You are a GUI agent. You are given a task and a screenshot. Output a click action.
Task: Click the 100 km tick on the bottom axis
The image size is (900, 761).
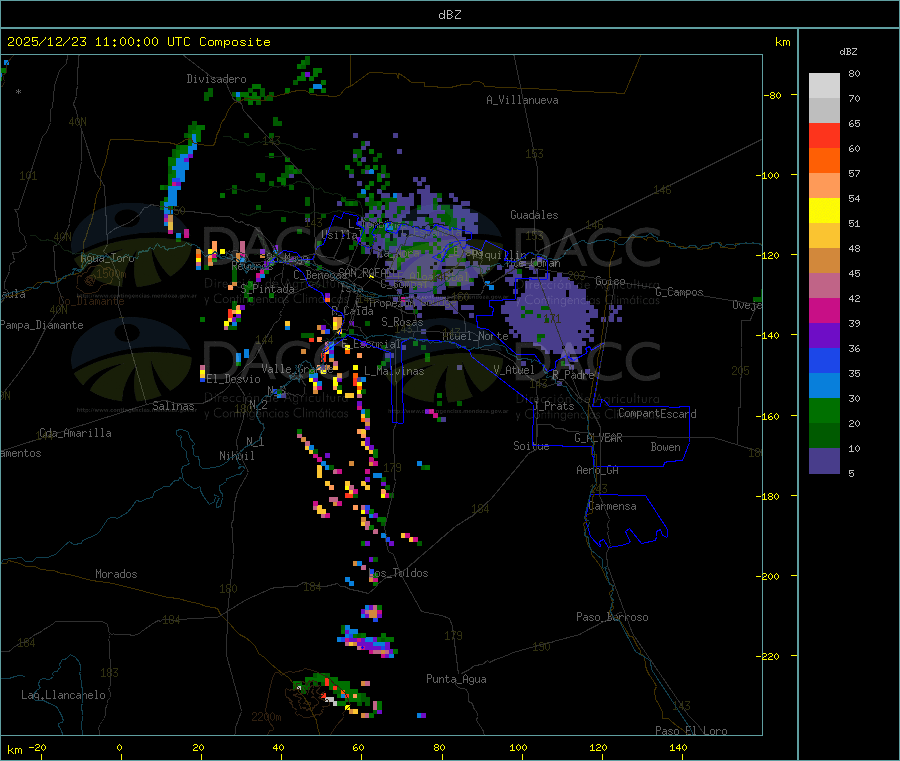click(518, 747)
